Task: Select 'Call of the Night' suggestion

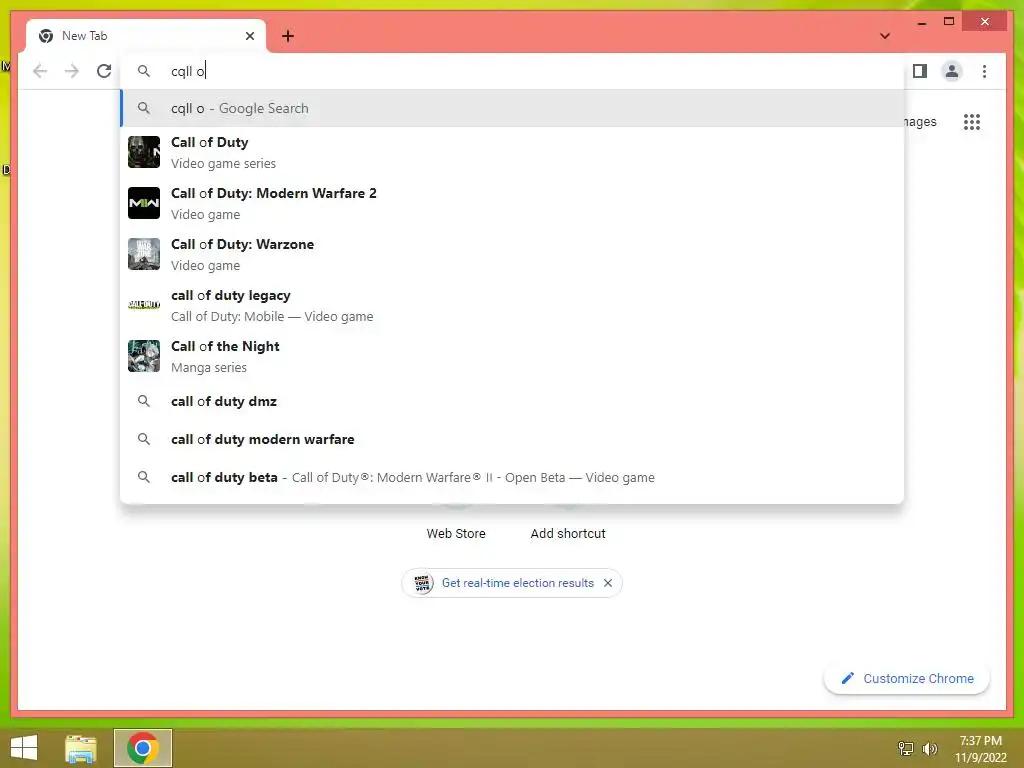Action: click(513, 356)
